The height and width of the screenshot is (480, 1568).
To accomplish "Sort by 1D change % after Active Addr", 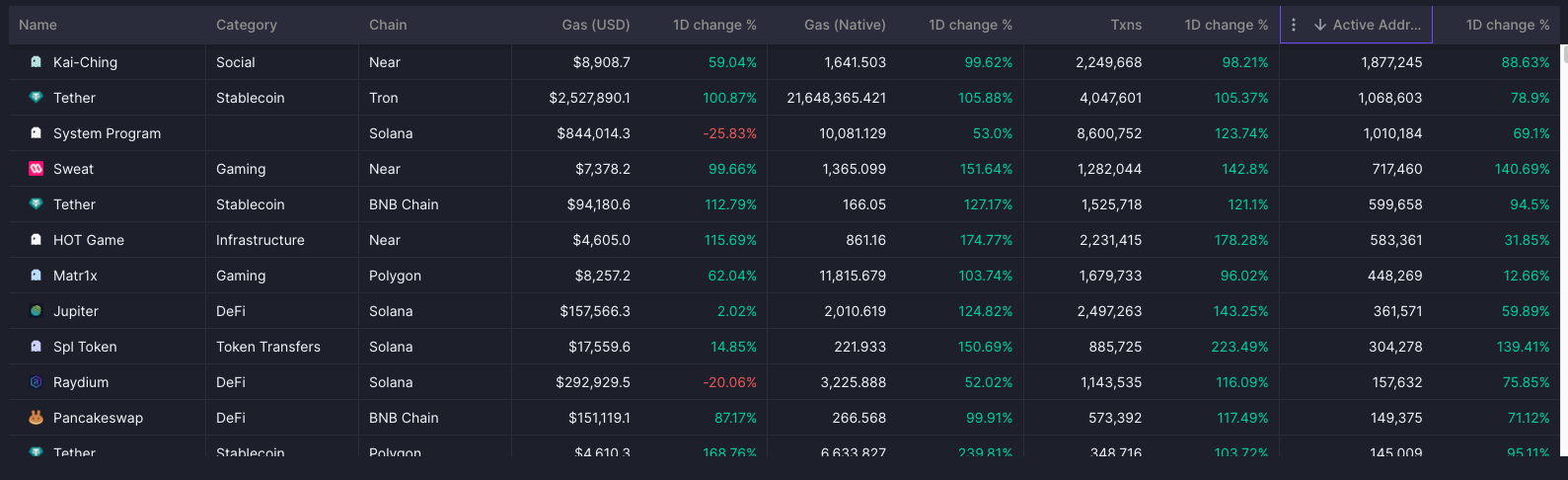I will click(1508, 25).
